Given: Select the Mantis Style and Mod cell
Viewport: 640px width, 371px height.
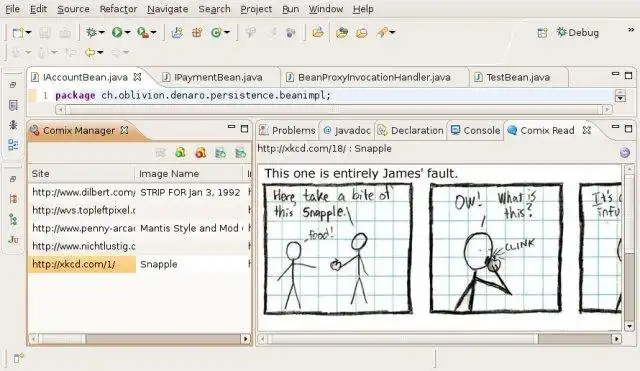Looking at the screenshot, I should click(190, 228).
